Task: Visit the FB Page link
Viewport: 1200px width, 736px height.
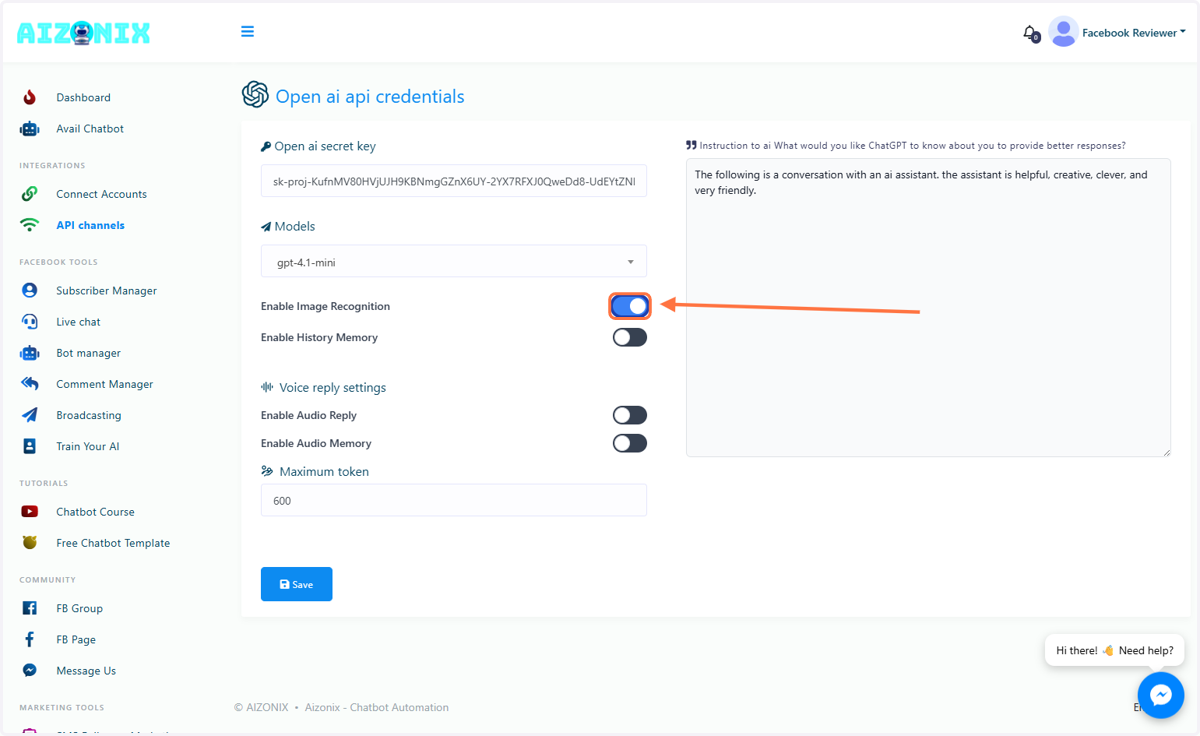Action: pos(76,639)
